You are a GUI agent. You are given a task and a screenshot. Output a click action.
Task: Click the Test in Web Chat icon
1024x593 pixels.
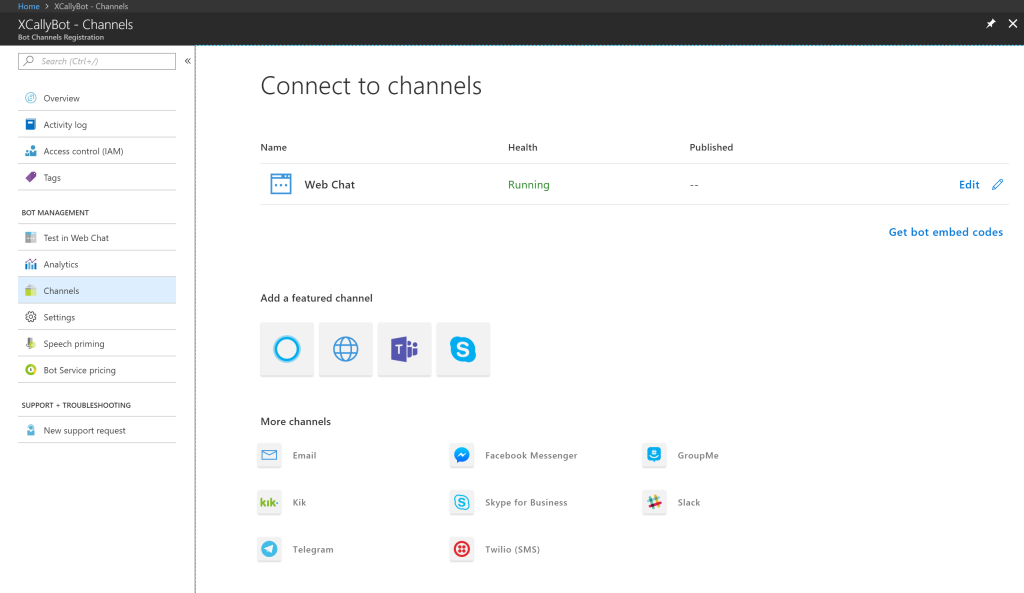pyautogui.click(x=31, y=238)
